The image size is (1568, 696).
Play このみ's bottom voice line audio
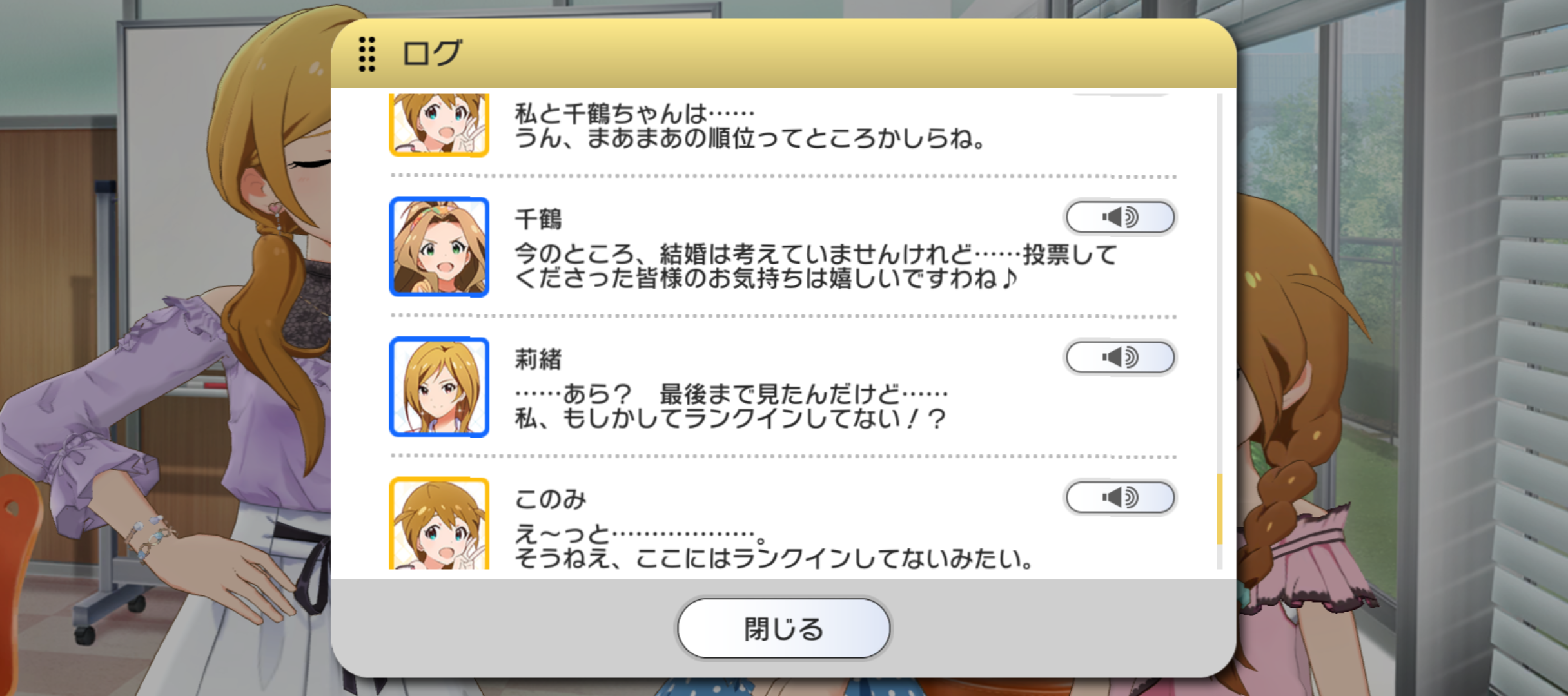(x=1120, y=497)
